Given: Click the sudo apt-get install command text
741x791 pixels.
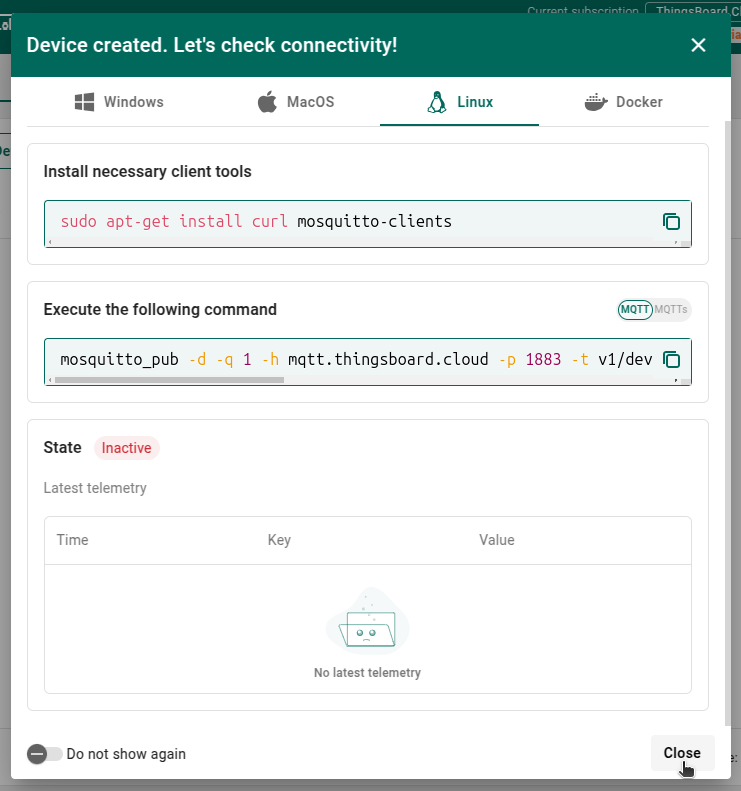Looking at the screenshot, I should click(x=256, y=221).
